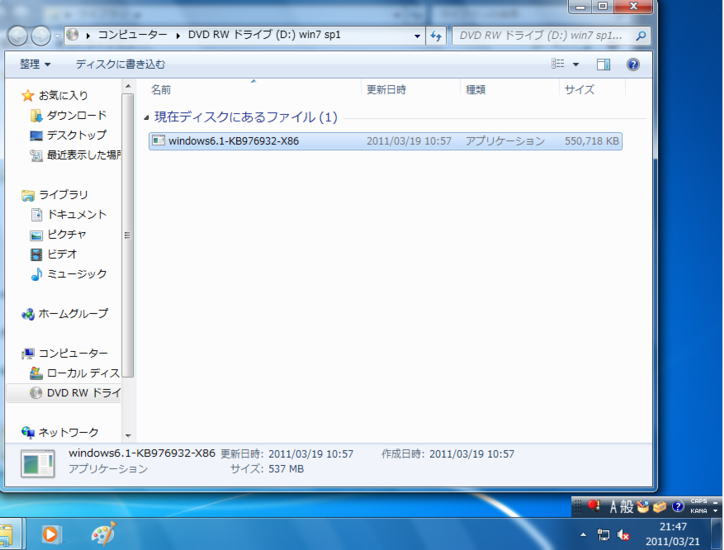Image resolution: width=724 pixels, height=550 pixels.
Task: Sort by 種類 column header
Action: tap(475, 90)
